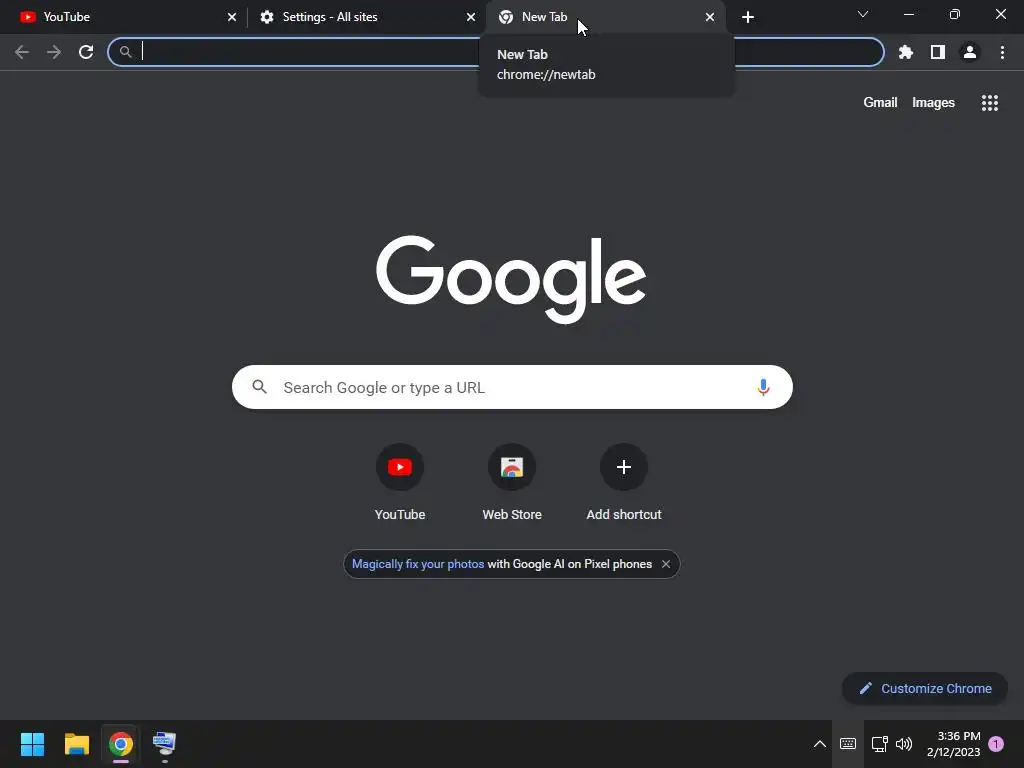Open the volume speaker tray icon

[904, 744]
